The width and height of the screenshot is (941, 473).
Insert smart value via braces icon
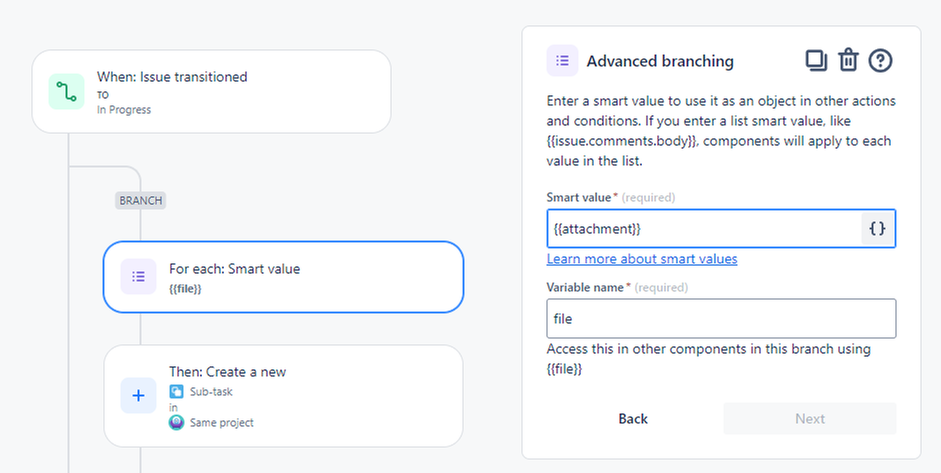[x=877, y=229]
